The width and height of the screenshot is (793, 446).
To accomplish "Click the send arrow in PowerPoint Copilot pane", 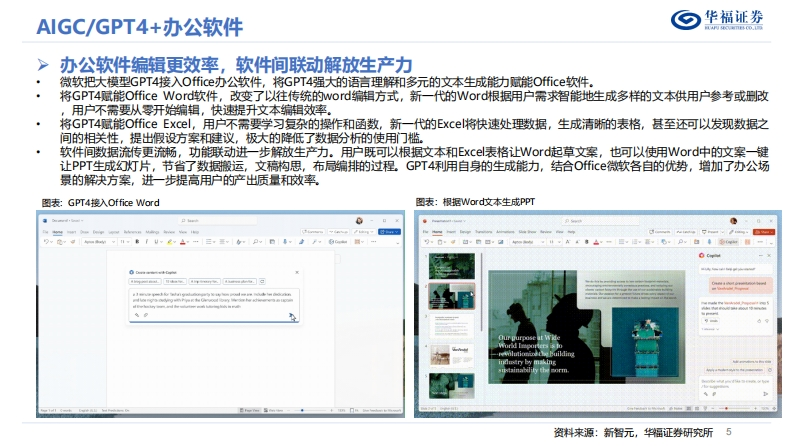I will click(x=766, y=394).
